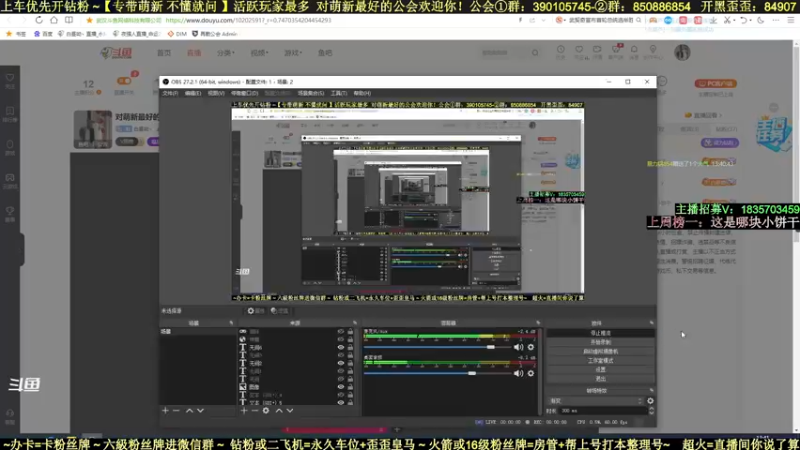This screenshot has width=800, height=450.
Task: Open the 渐变 scene transition dropdown
Action: point(595,401)
